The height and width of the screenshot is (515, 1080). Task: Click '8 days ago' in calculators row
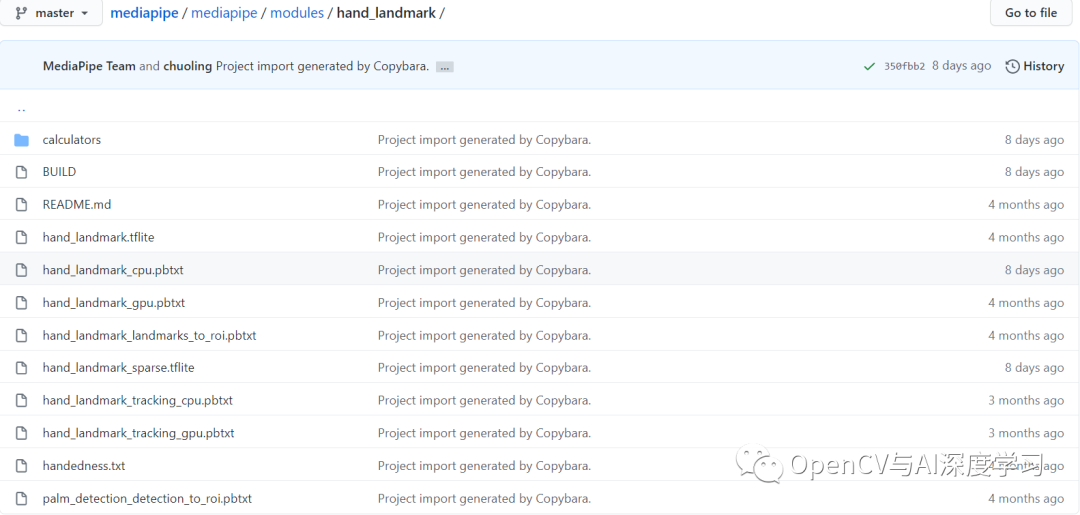click(x=1034, y=140)
